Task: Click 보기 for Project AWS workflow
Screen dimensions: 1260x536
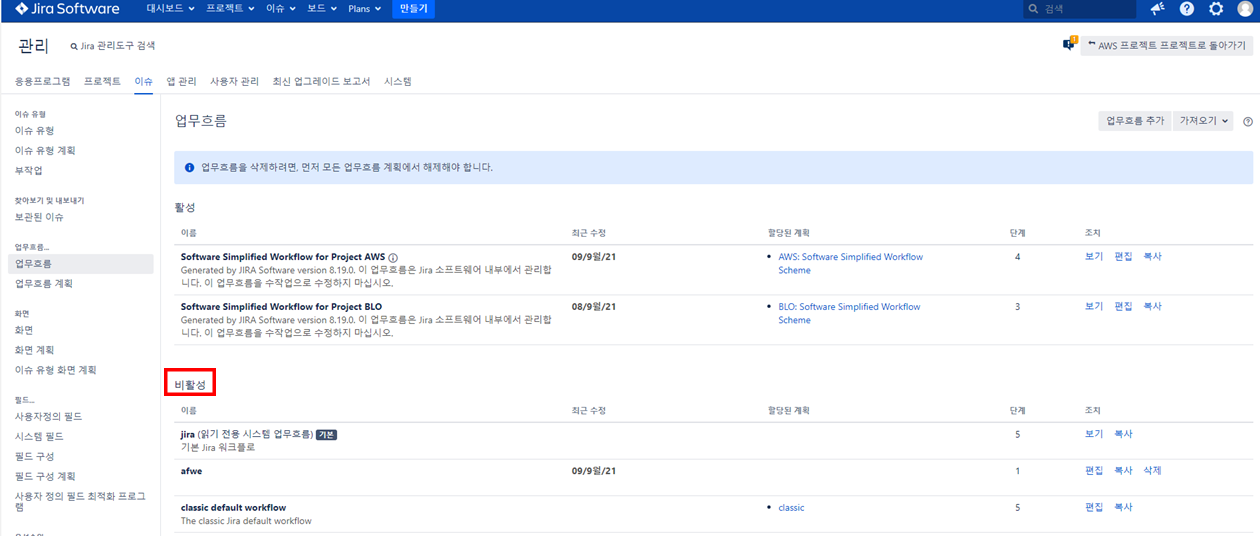Action: (1094, 257)
